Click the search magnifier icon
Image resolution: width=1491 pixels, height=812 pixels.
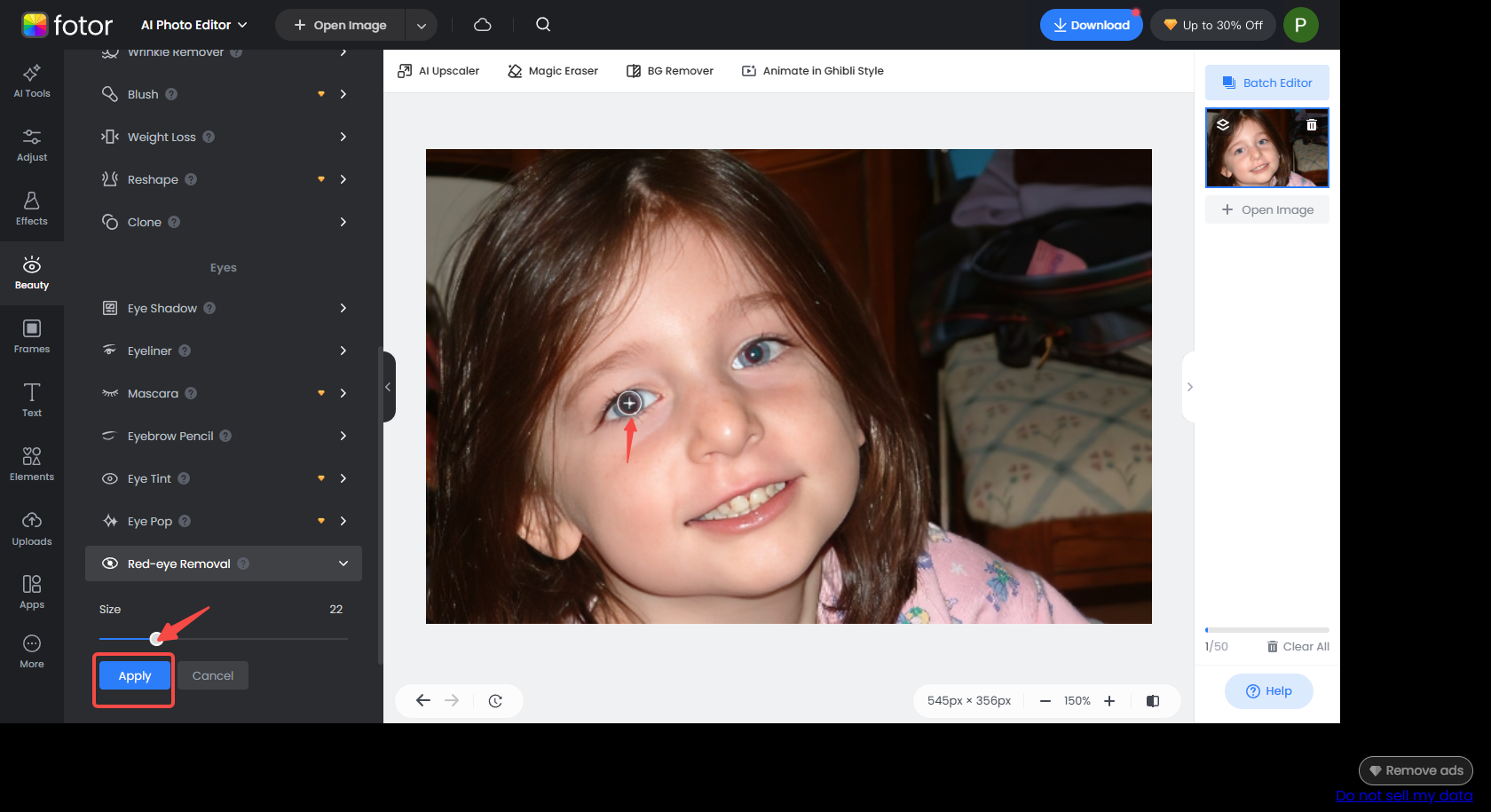[x=543, y=25]
